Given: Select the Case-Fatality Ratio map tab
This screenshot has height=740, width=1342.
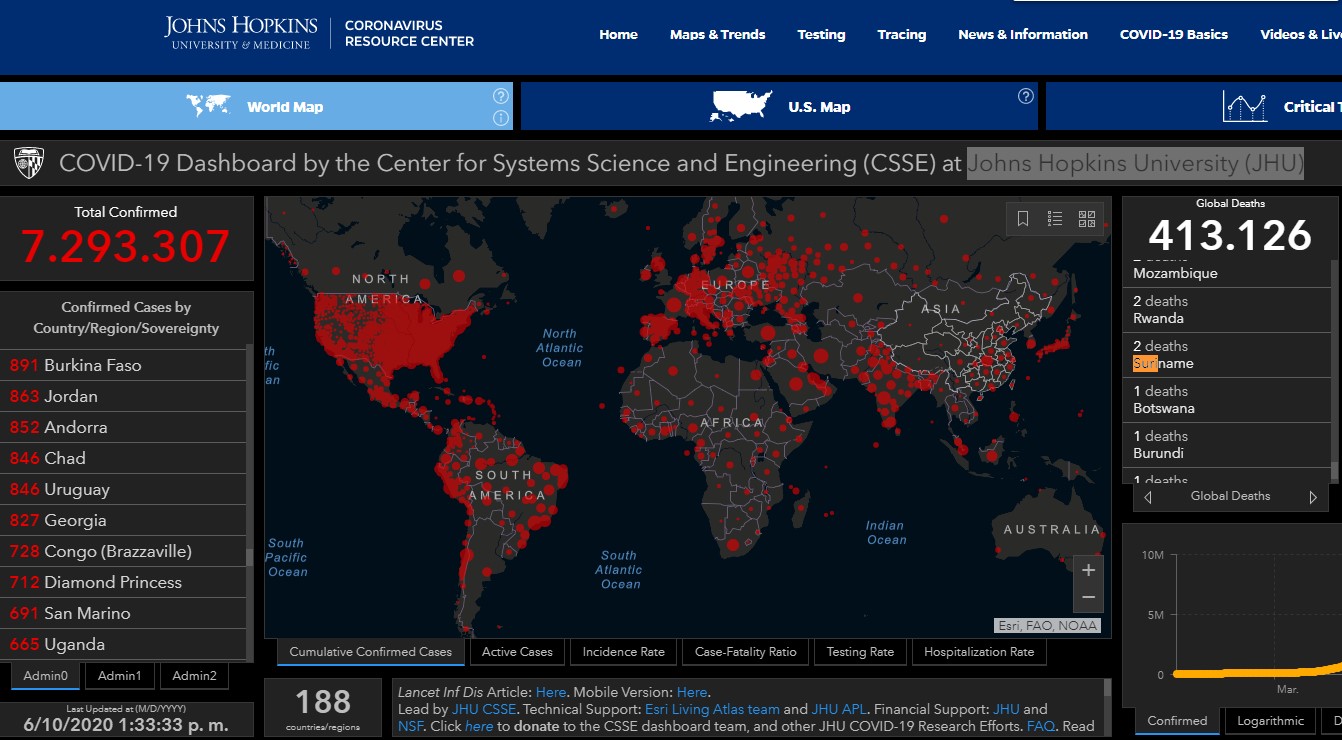Looking at the screenshot, I should tap(746, 652).
